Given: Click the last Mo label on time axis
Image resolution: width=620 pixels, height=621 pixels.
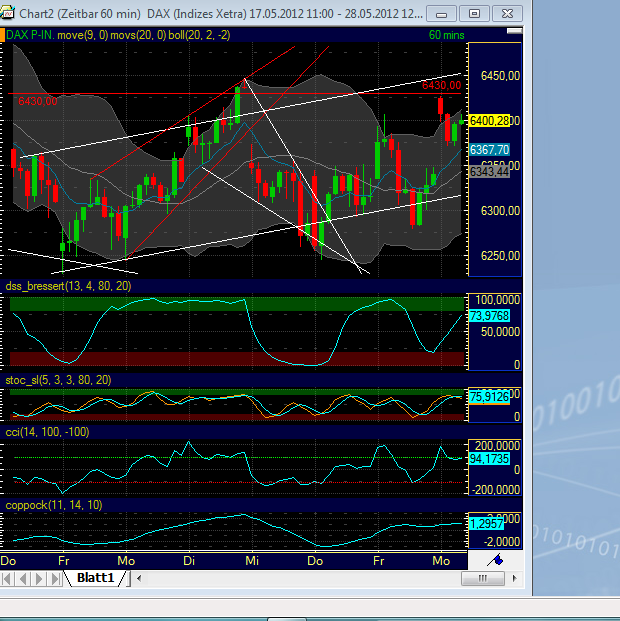Looking at the screenshot, I should 441,561.
